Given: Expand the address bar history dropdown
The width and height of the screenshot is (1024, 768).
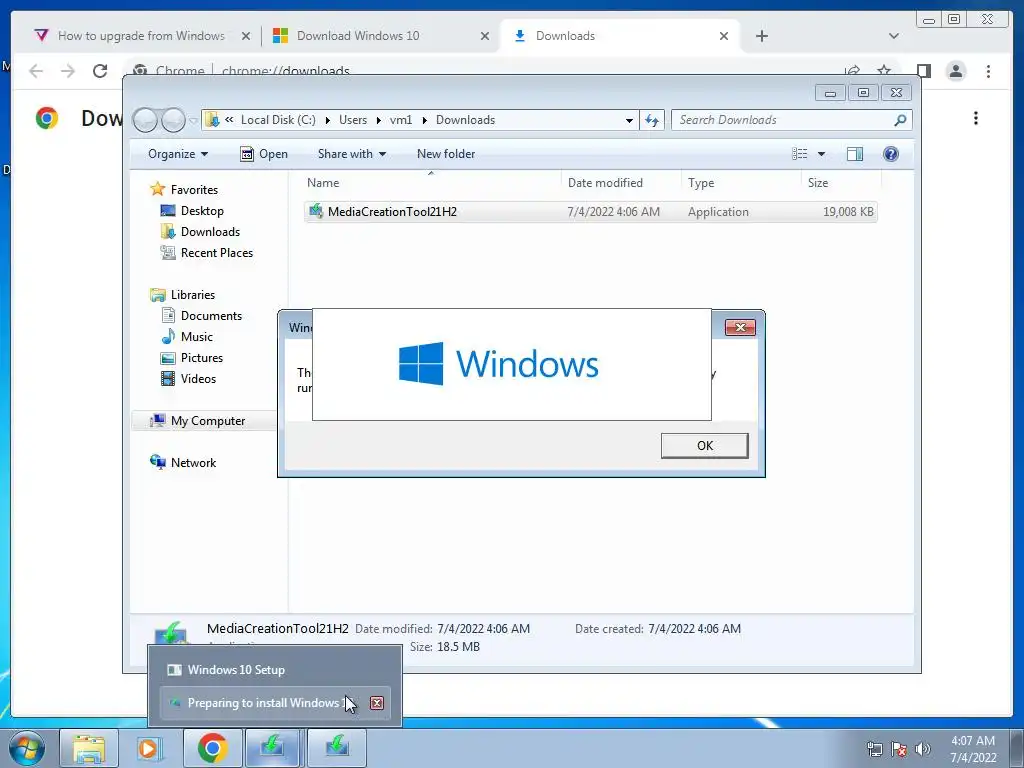Looking at the screenshot, I should click(x=629, y=120).
